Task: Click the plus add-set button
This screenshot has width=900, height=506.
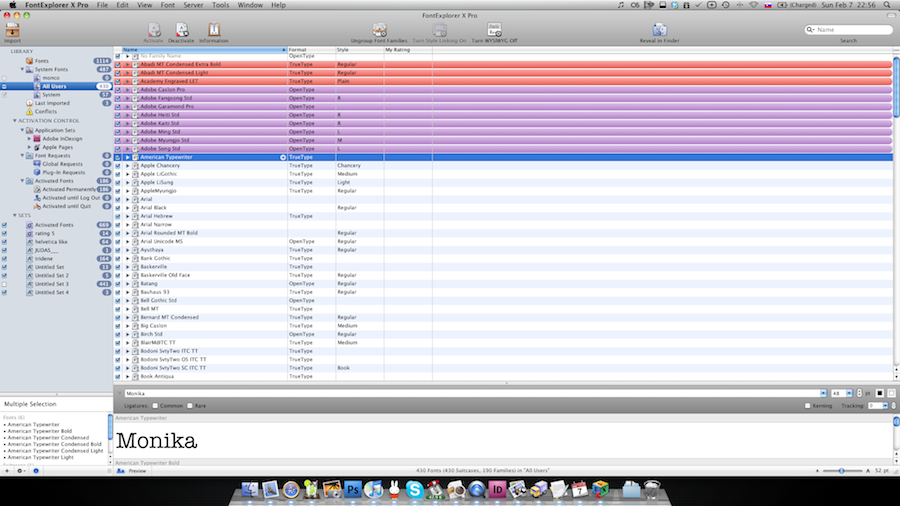Action: pos(7,470)
